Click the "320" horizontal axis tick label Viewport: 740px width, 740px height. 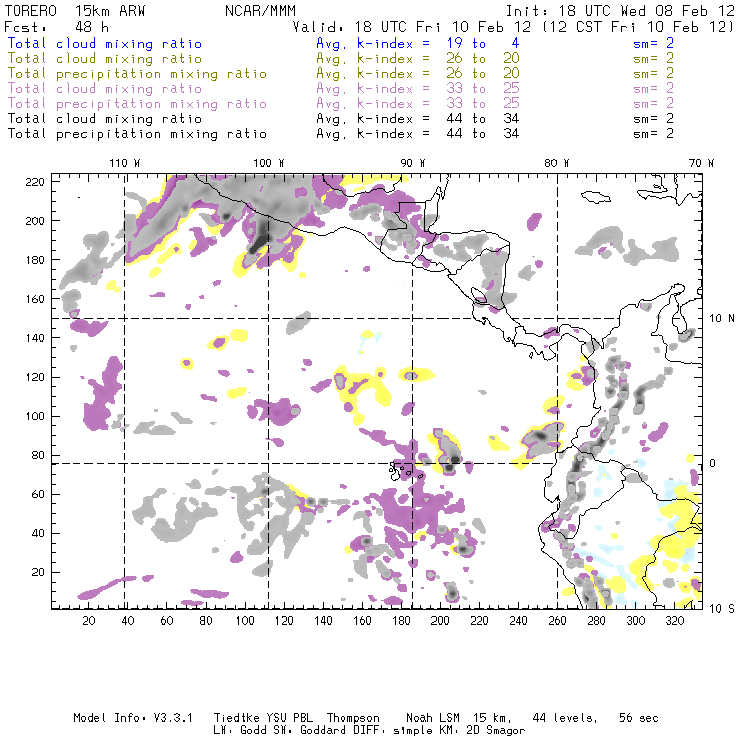[x=674, y=621]
